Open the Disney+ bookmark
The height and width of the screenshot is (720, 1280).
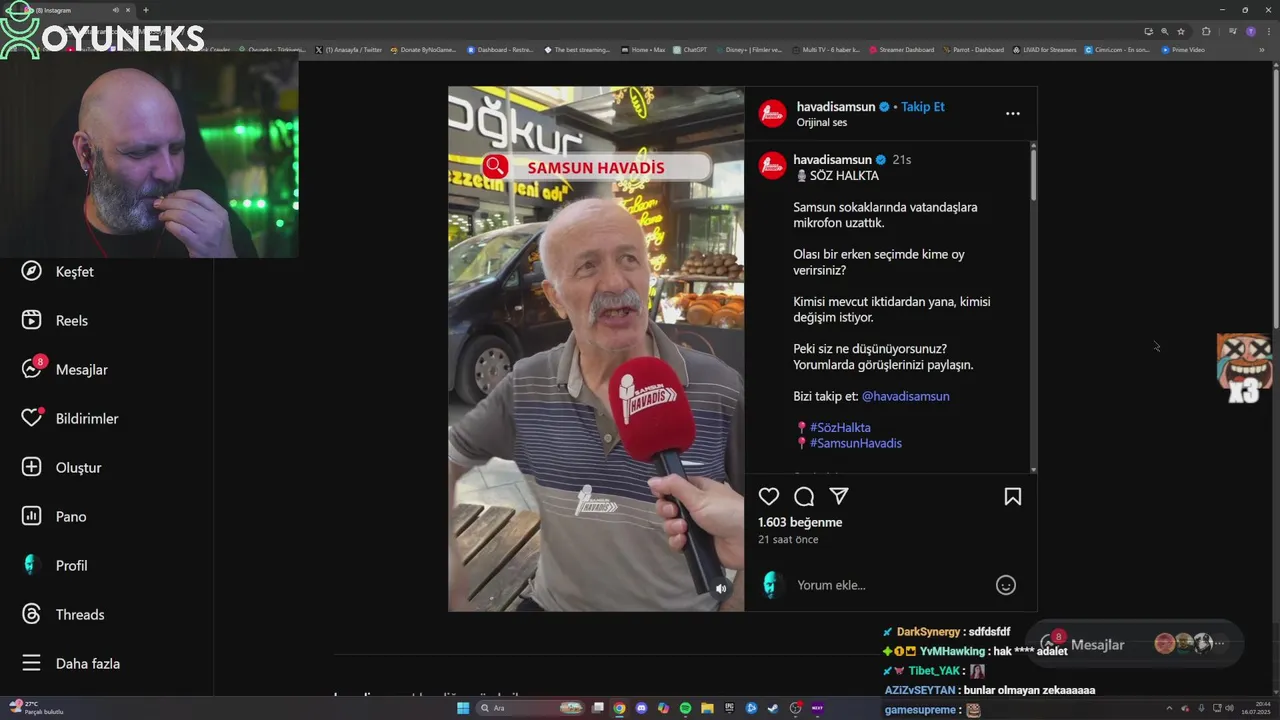tap(749, 49)
